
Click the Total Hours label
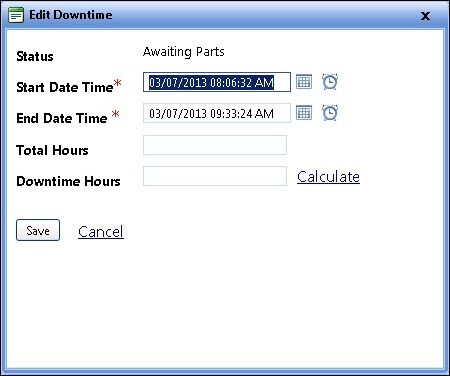coord(52,150)
